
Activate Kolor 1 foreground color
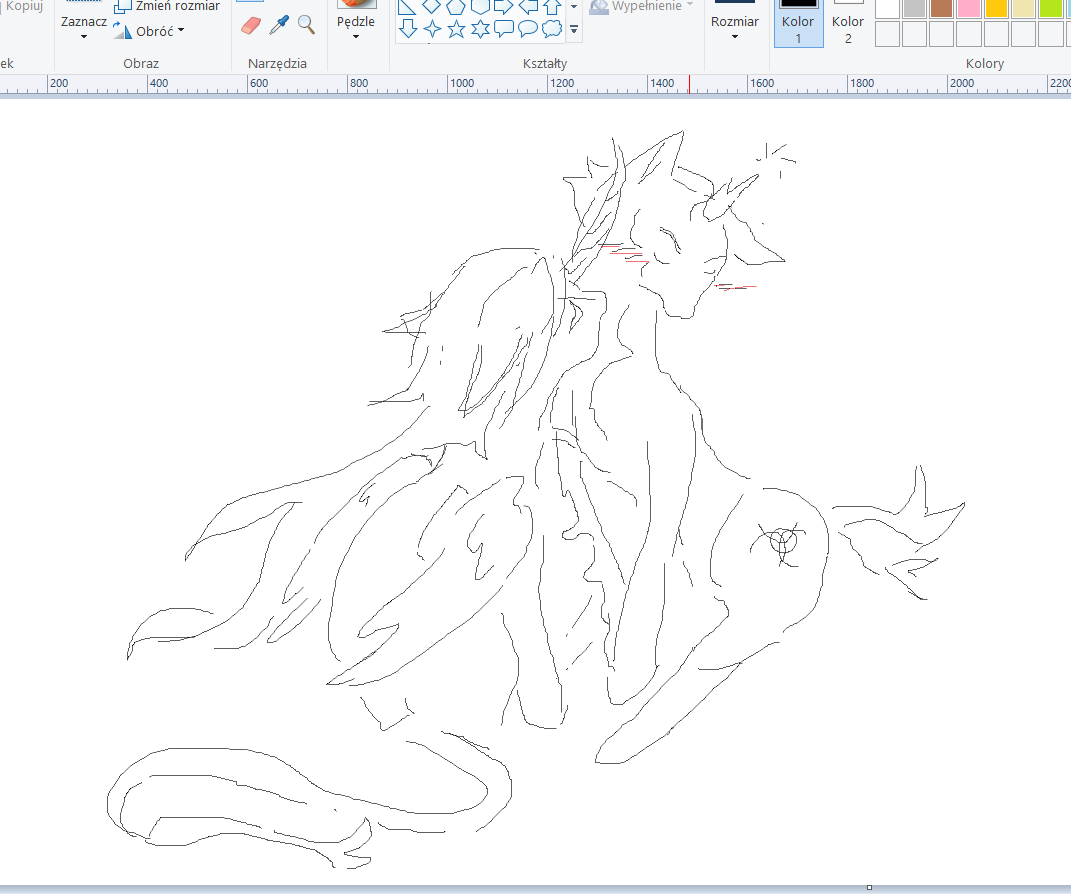[x=798, y=24]
